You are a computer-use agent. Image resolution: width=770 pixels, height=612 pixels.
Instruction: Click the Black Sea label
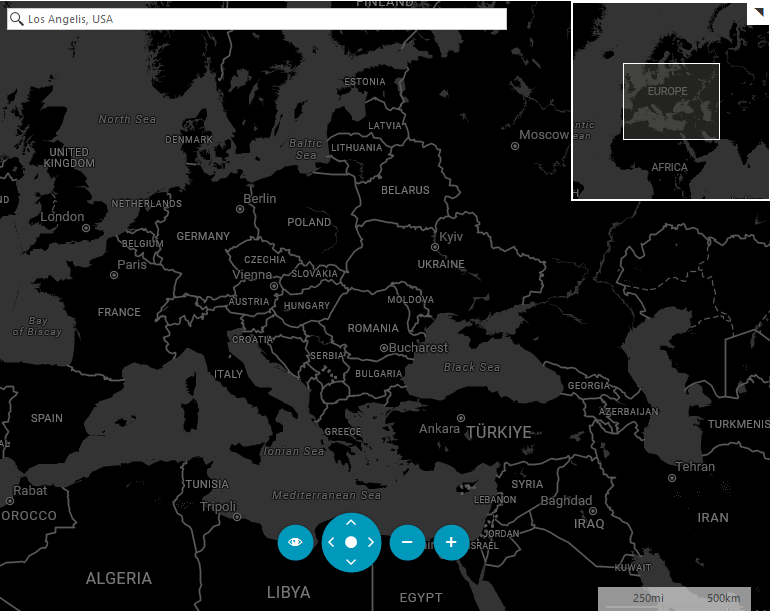coord(472,367)
